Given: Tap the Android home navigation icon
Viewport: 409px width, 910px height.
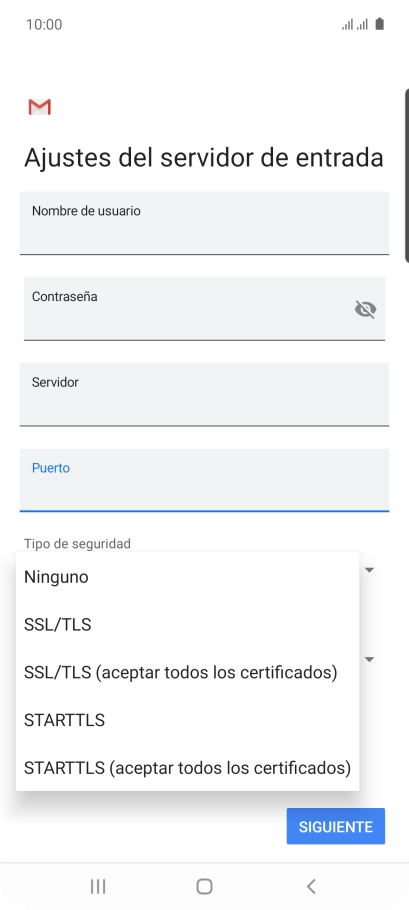Looking at the screenshot, I should coord(204,886).
